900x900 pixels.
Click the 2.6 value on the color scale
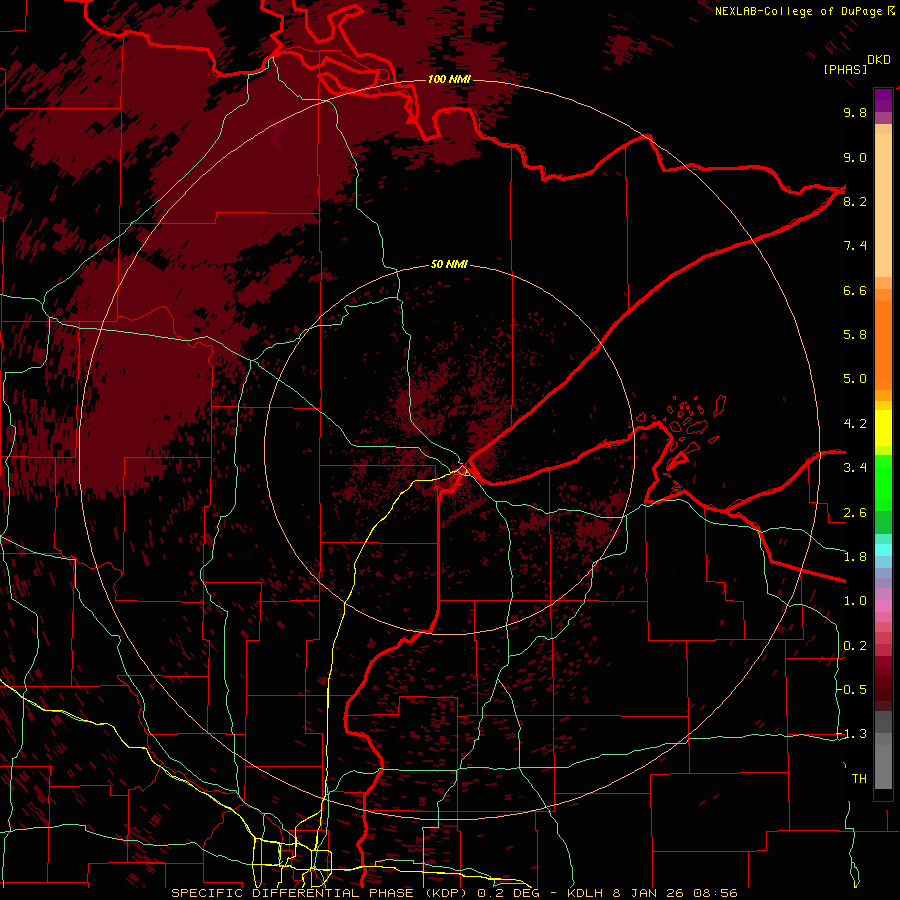pyautogui.click(x=855, y=513)
